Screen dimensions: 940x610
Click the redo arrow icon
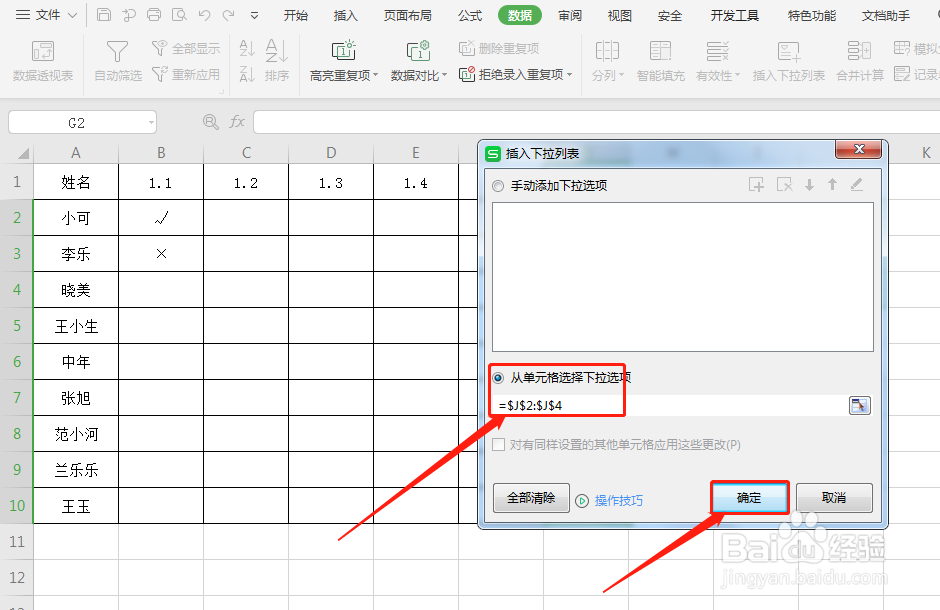click(x=228, y=15)
